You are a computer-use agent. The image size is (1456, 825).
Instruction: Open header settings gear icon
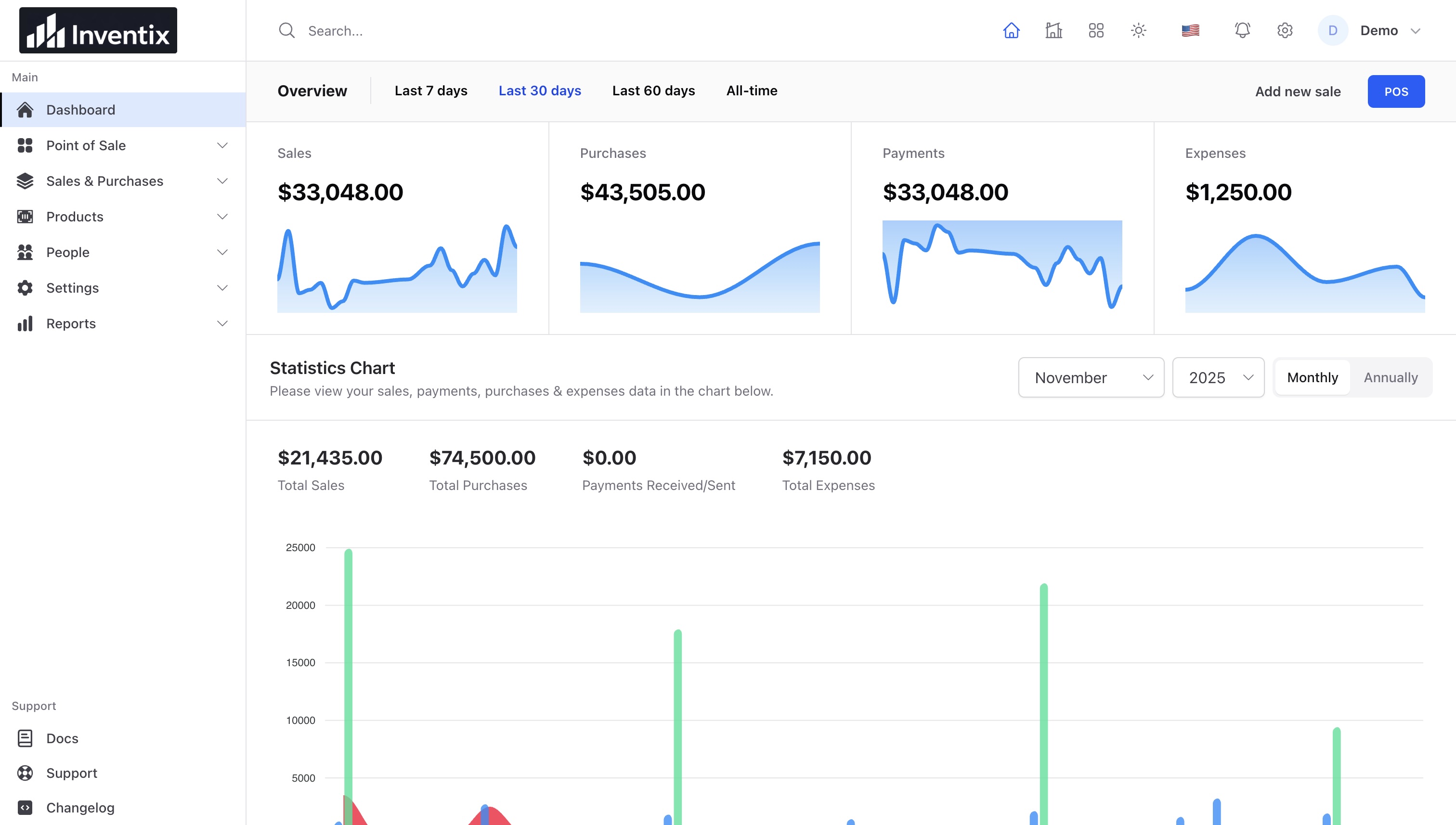click(1285, 31)
